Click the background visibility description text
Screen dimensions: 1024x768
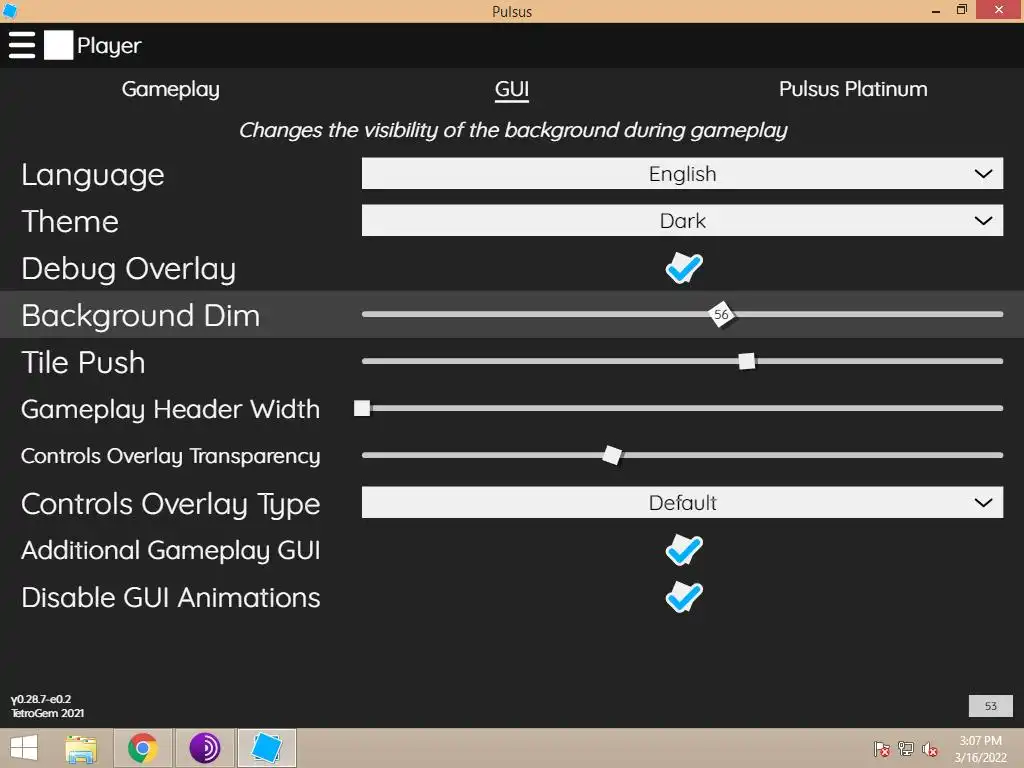click(513, 131)
